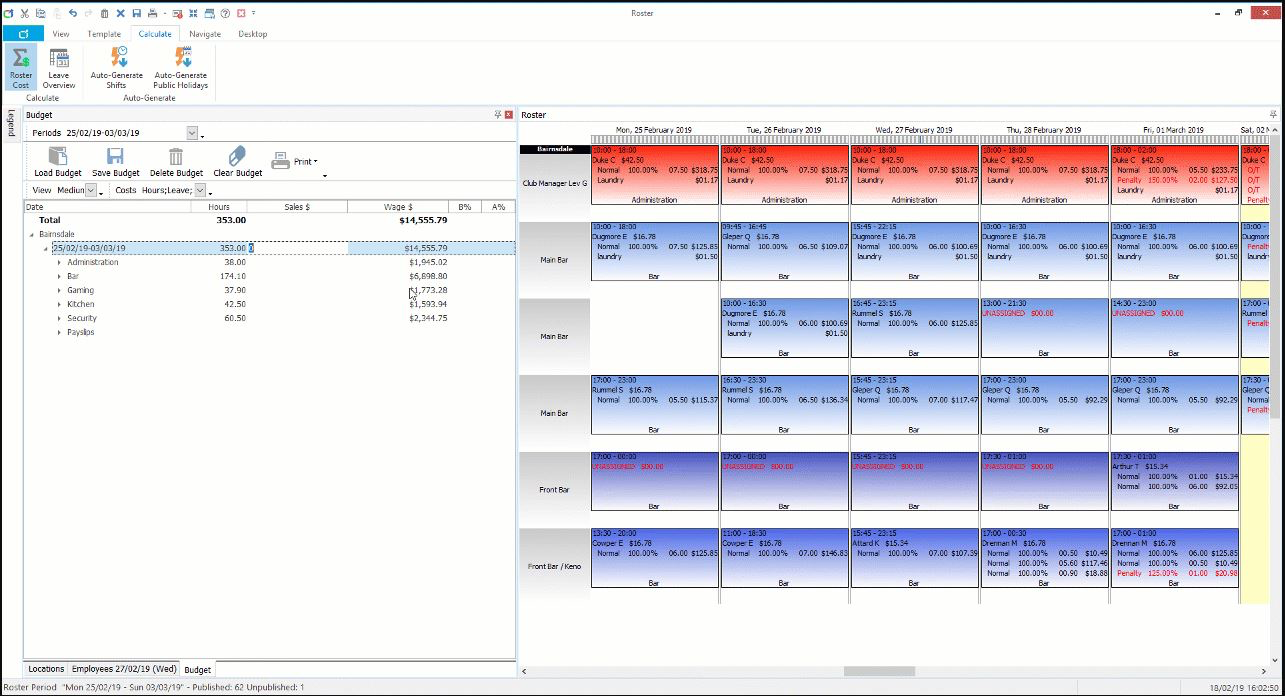Click the Help question mark icon

[x=226, y=13]
